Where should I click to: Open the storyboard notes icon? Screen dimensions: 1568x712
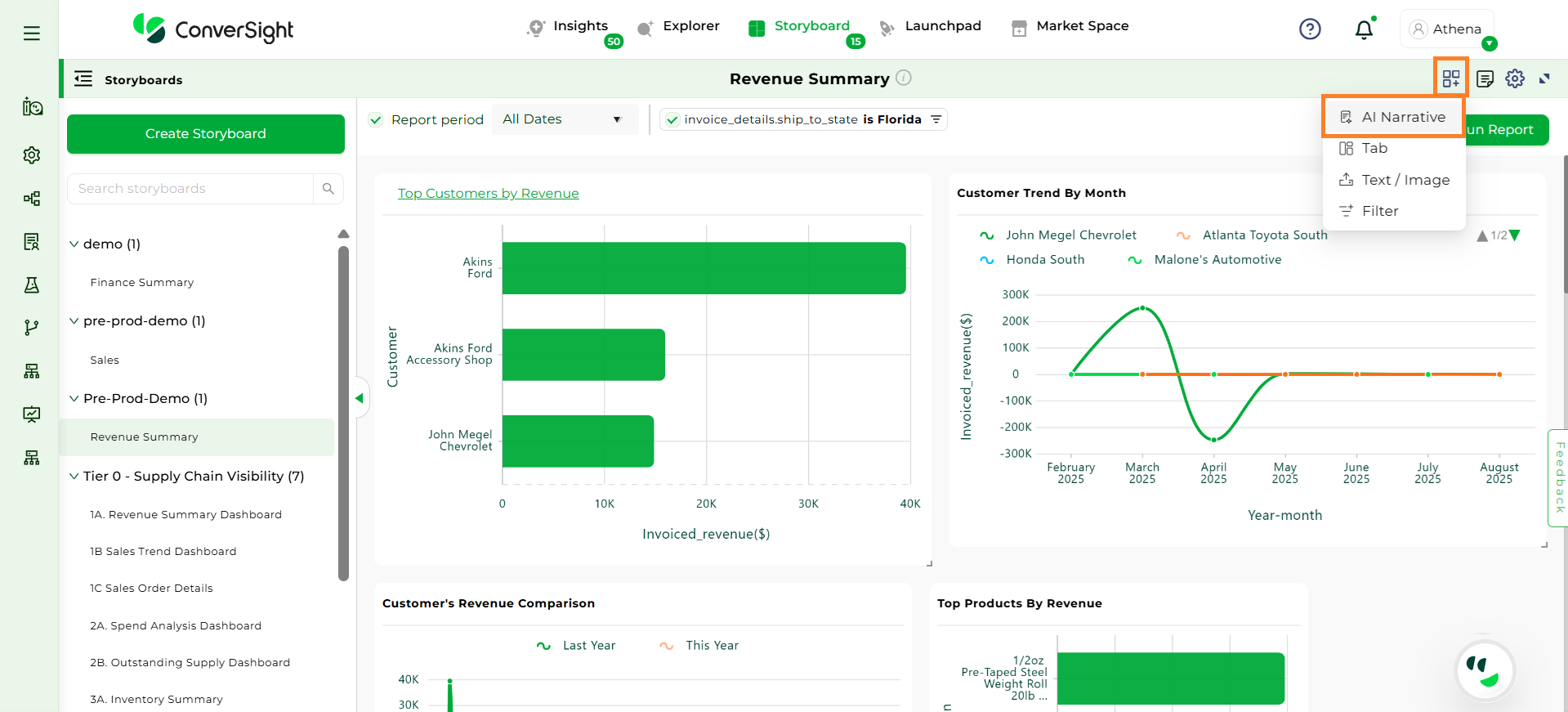coord(1485,78)
